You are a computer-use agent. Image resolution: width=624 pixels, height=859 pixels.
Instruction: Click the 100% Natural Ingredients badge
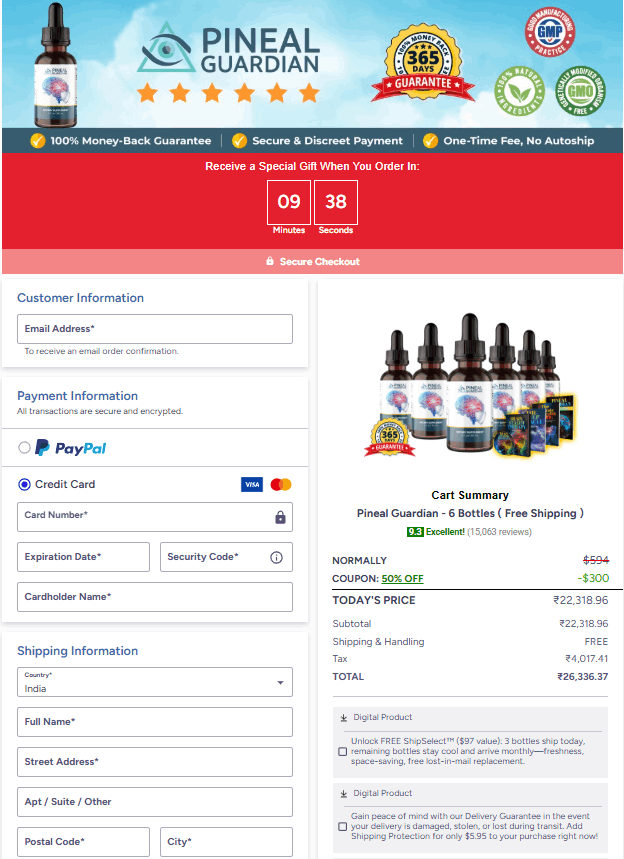(519, 91)
